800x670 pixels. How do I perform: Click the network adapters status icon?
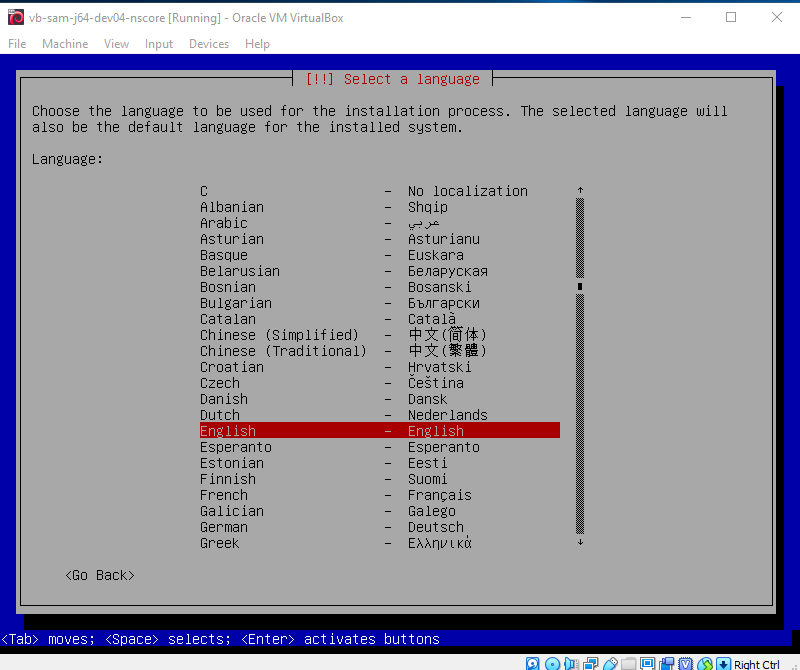coord(590,663)
